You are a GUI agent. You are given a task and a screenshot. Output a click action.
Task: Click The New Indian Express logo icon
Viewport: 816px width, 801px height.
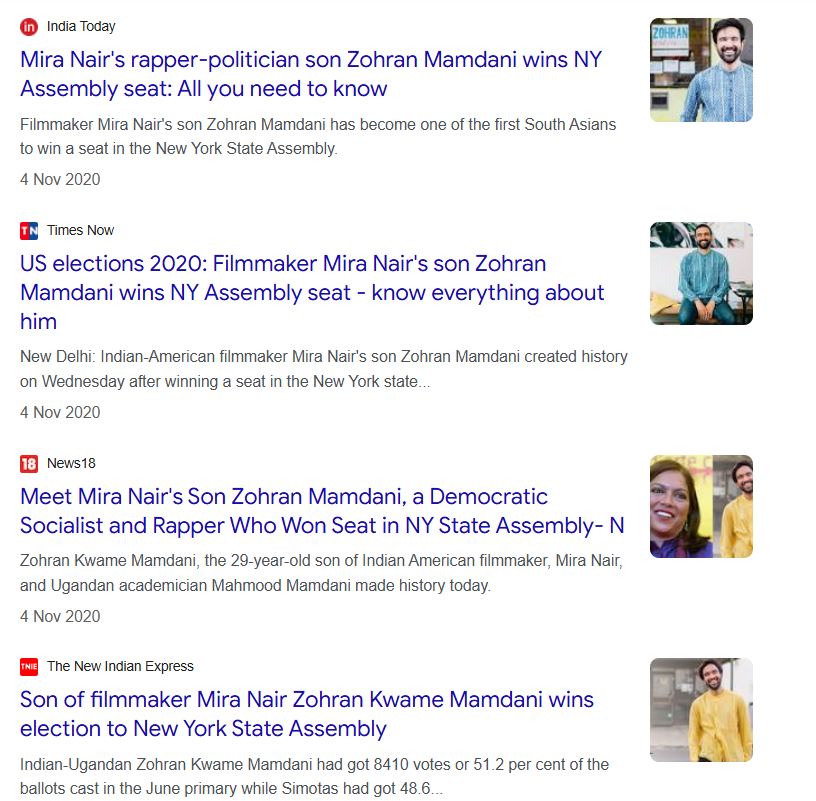point(29,667)
